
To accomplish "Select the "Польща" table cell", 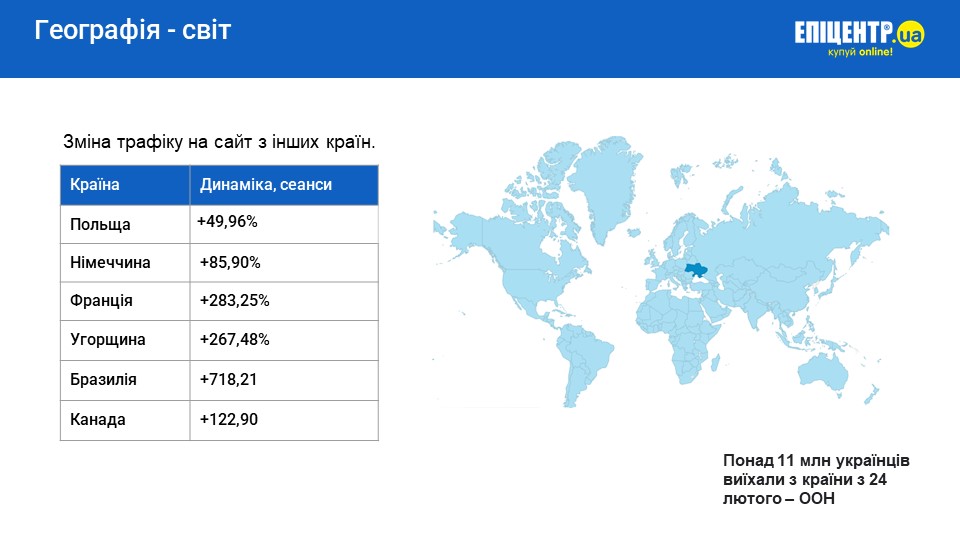I will (100, 224).
